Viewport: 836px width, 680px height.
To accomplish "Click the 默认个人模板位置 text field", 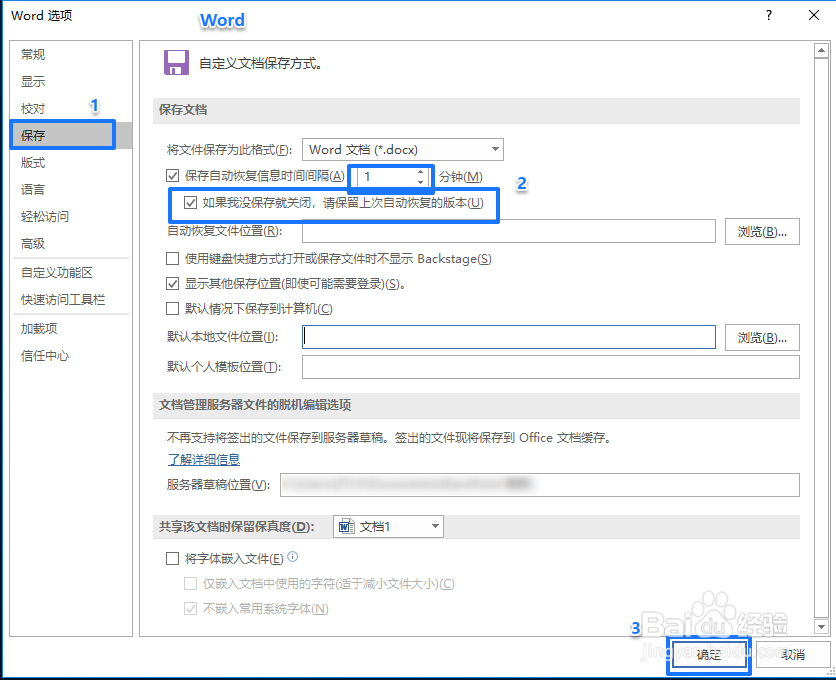I will (551, 367).
